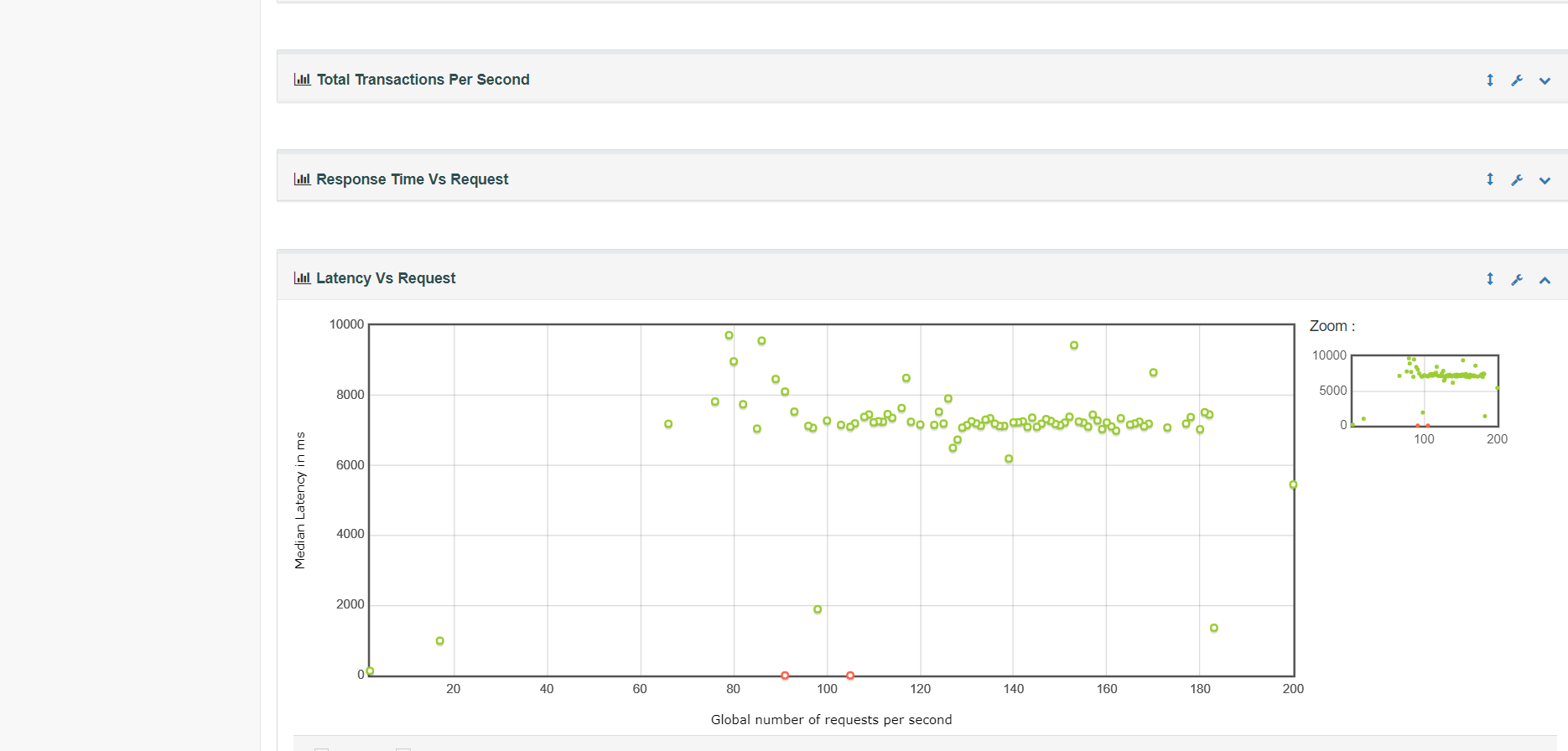Open wrench settings for Total Transactions Per Second
The height and width of the screenshot is (751, 1568).
pos(1517,80)
